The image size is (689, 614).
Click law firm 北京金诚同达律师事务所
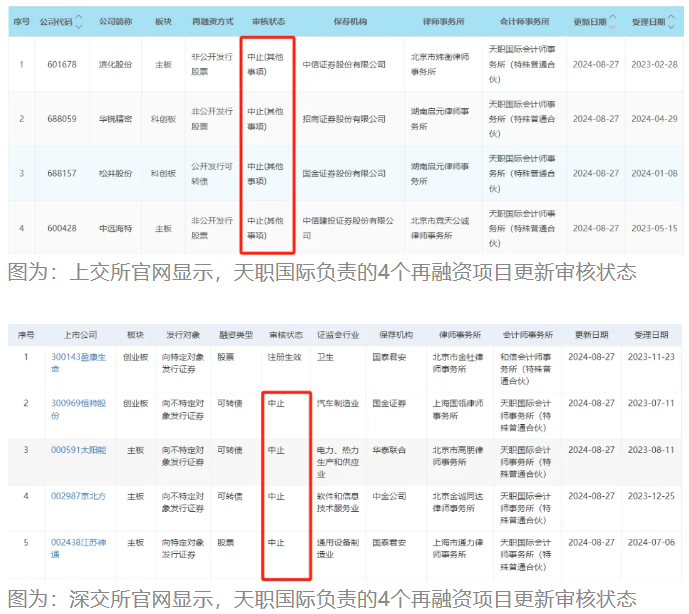pos(458,502)
